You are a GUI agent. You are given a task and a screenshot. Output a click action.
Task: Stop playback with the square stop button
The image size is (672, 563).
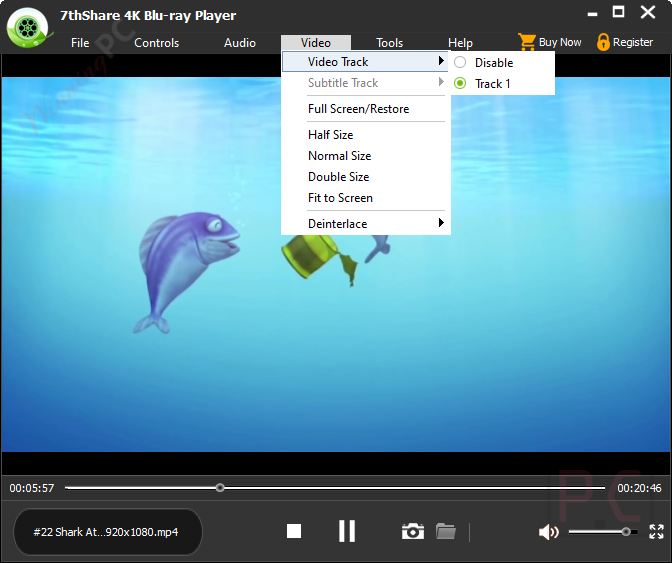[x=294, y=531]
